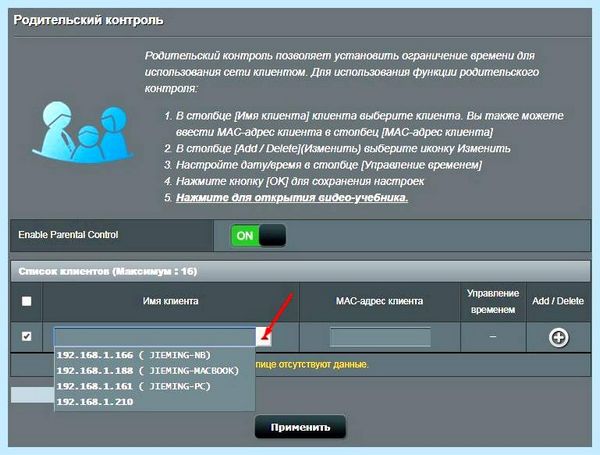Turn off Enable Parental Control switch
The height and width of the screenshot is (455, 600).
tap(258, 235)
